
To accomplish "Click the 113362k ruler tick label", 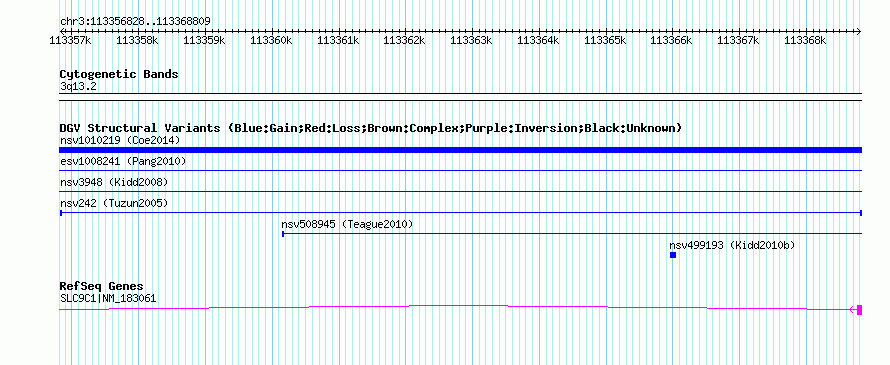I will click(x=405, y=40).
